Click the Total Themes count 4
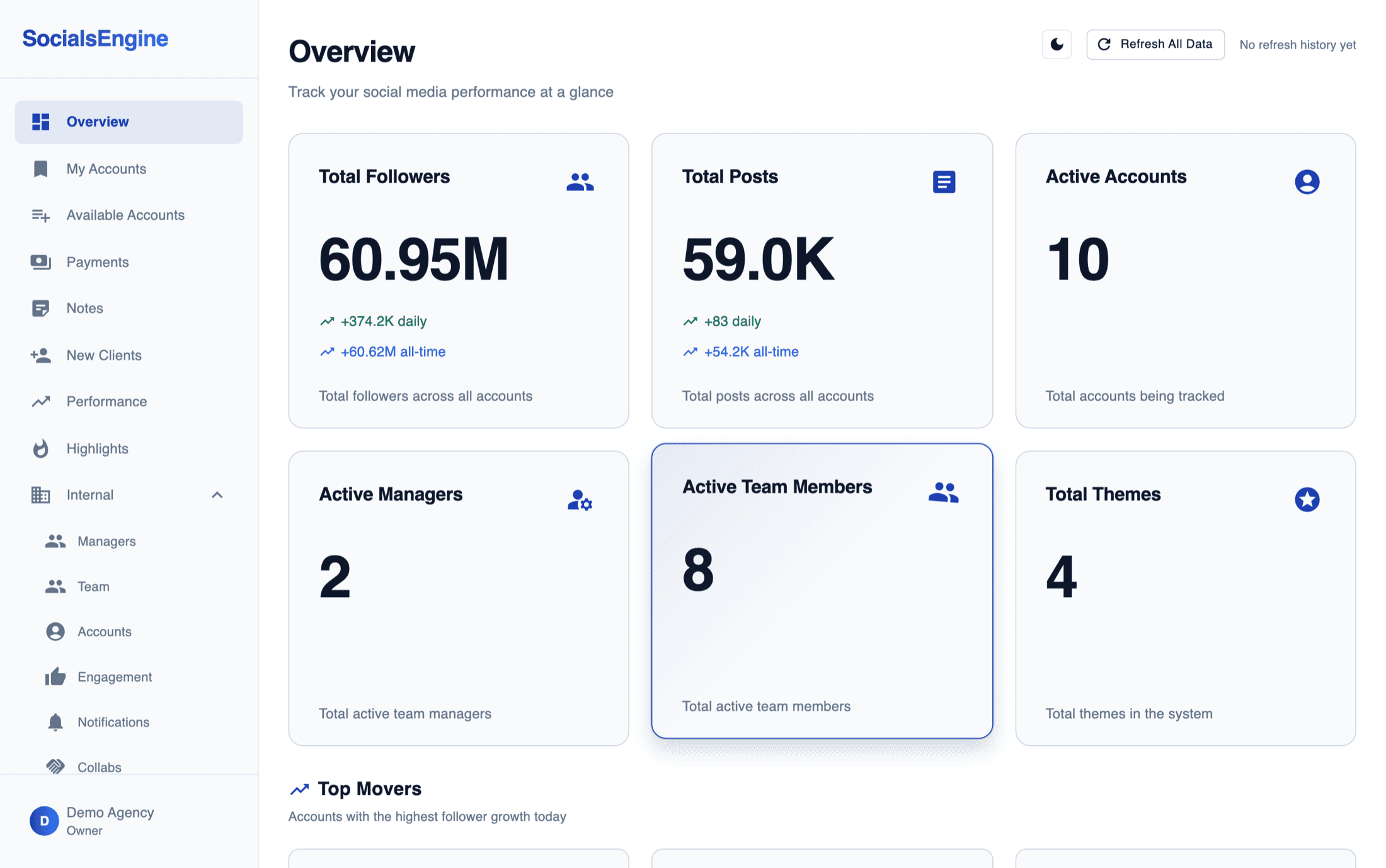 (x=1062, y=576)
